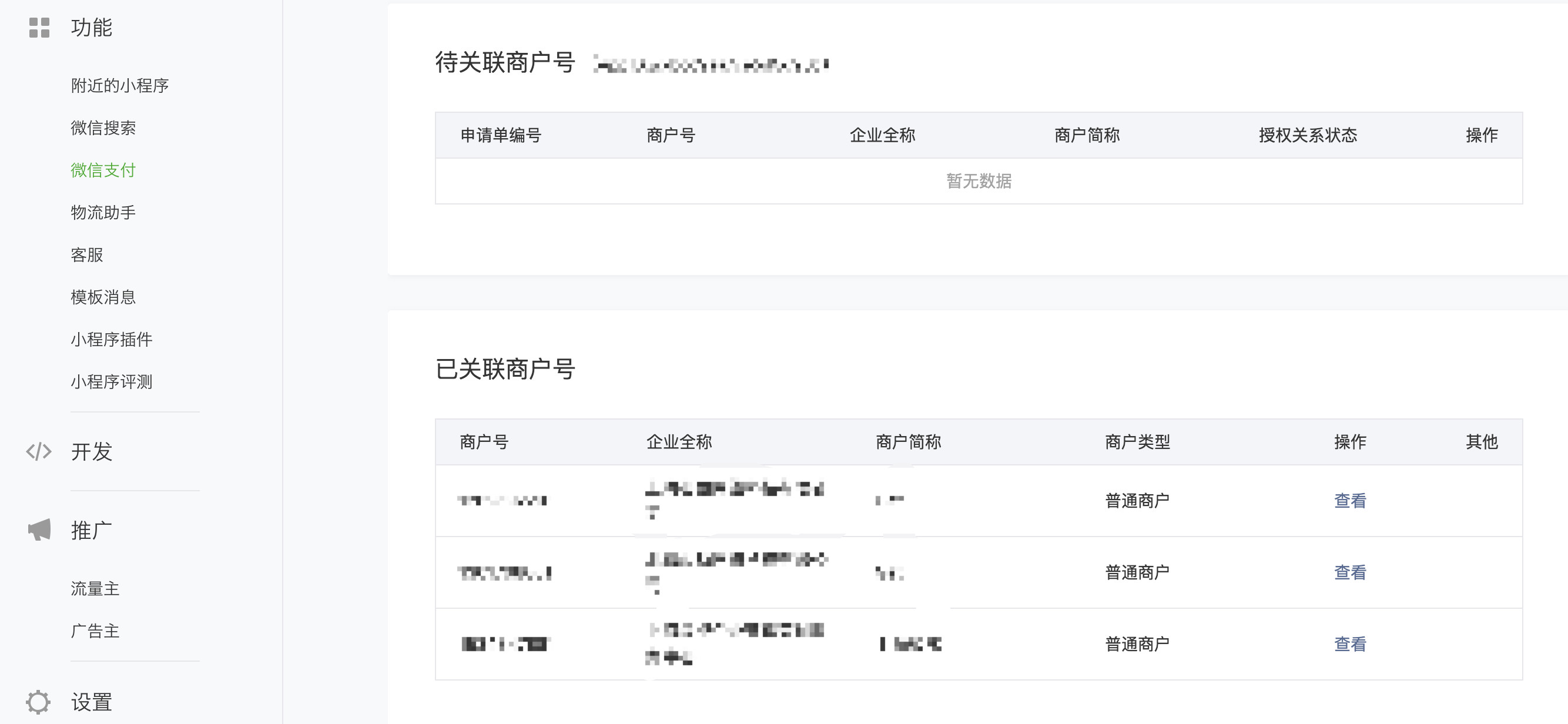
Task: Navigate to 小程序评测
Action: 112,381
